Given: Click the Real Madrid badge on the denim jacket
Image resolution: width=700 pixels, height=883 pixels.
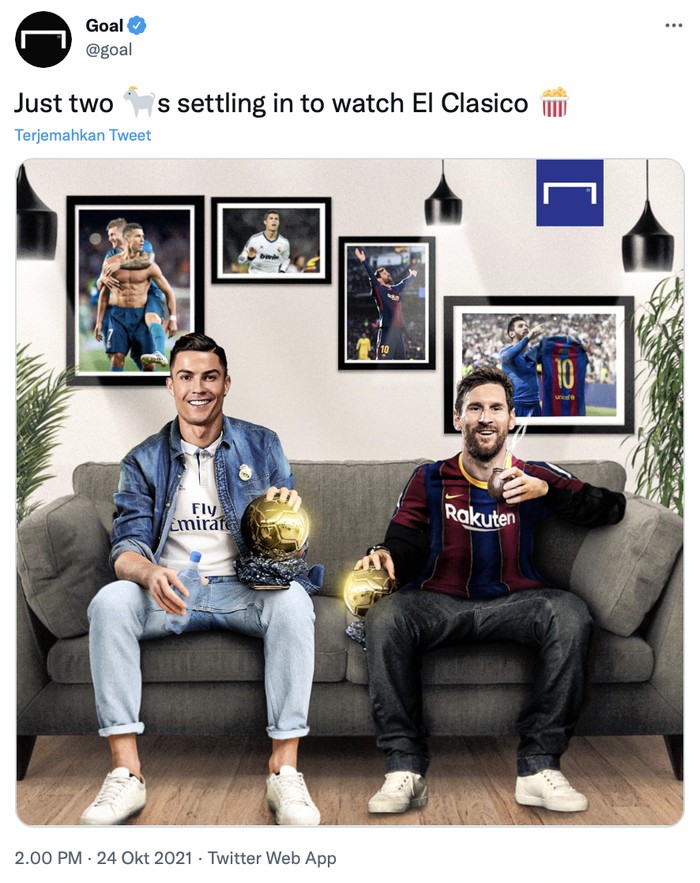Looking at the screenshot, I should tap(244, 472).
